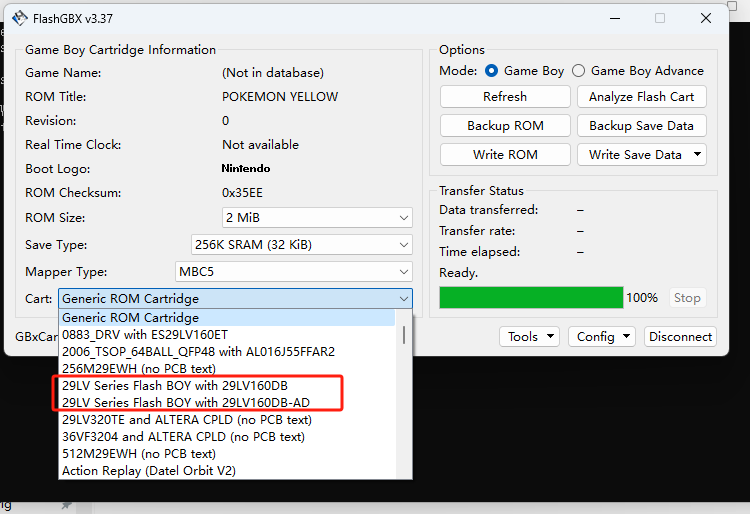Expand the Mapper Type dropdown

(293, 272)
